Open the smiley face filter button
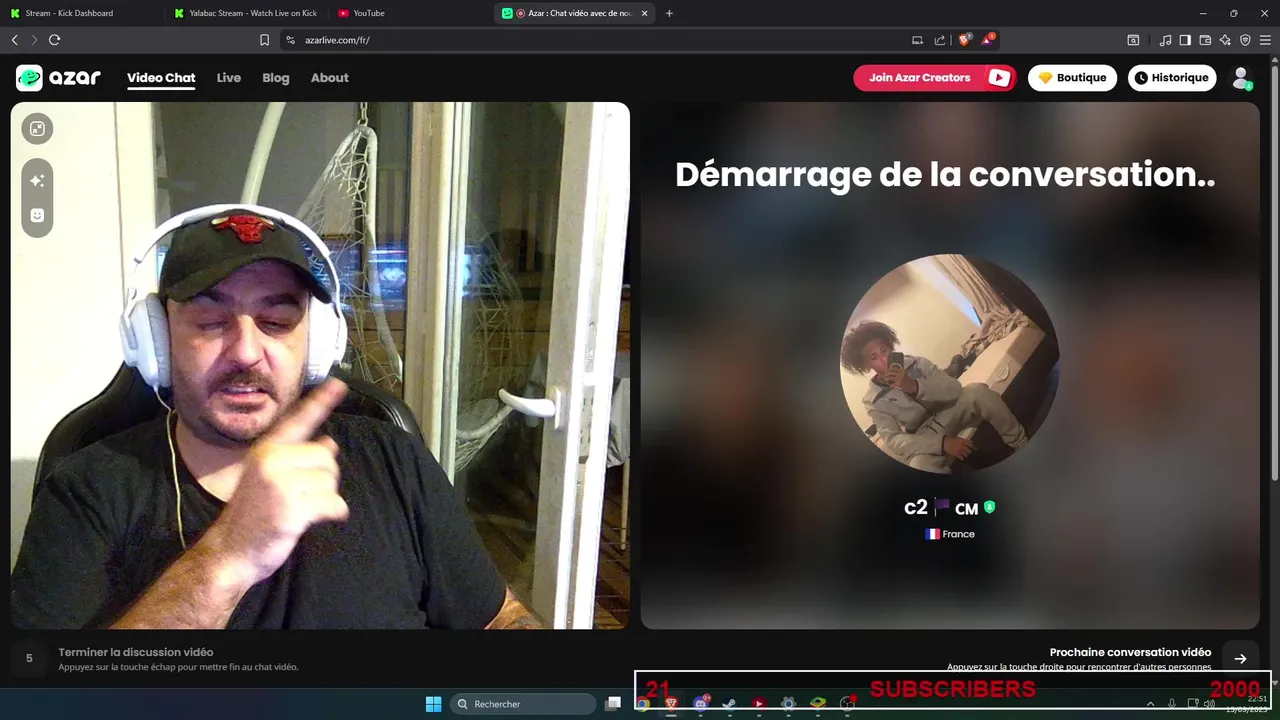This screenshot has height=720, width=1280. (37, 215)
